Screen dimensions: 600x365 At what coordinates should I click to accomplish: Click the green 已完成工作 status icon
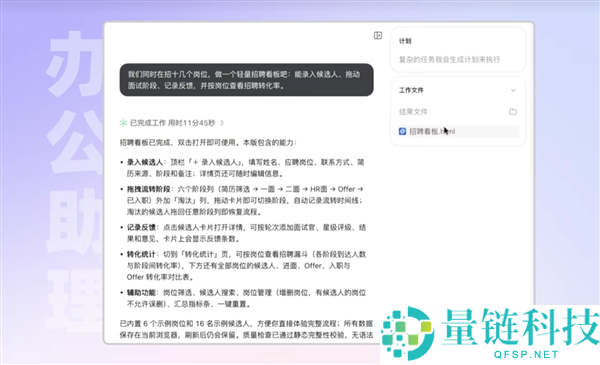click(123, 123)
